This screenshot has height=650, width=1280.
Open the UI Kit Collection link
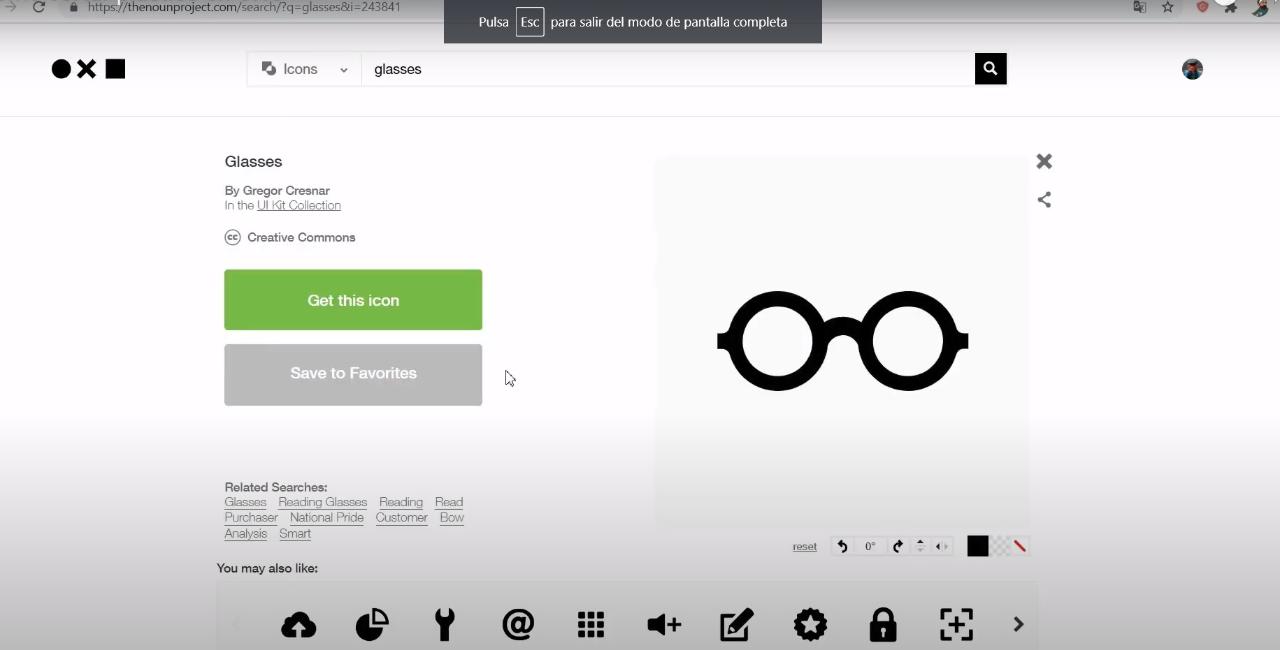[299, 205]
